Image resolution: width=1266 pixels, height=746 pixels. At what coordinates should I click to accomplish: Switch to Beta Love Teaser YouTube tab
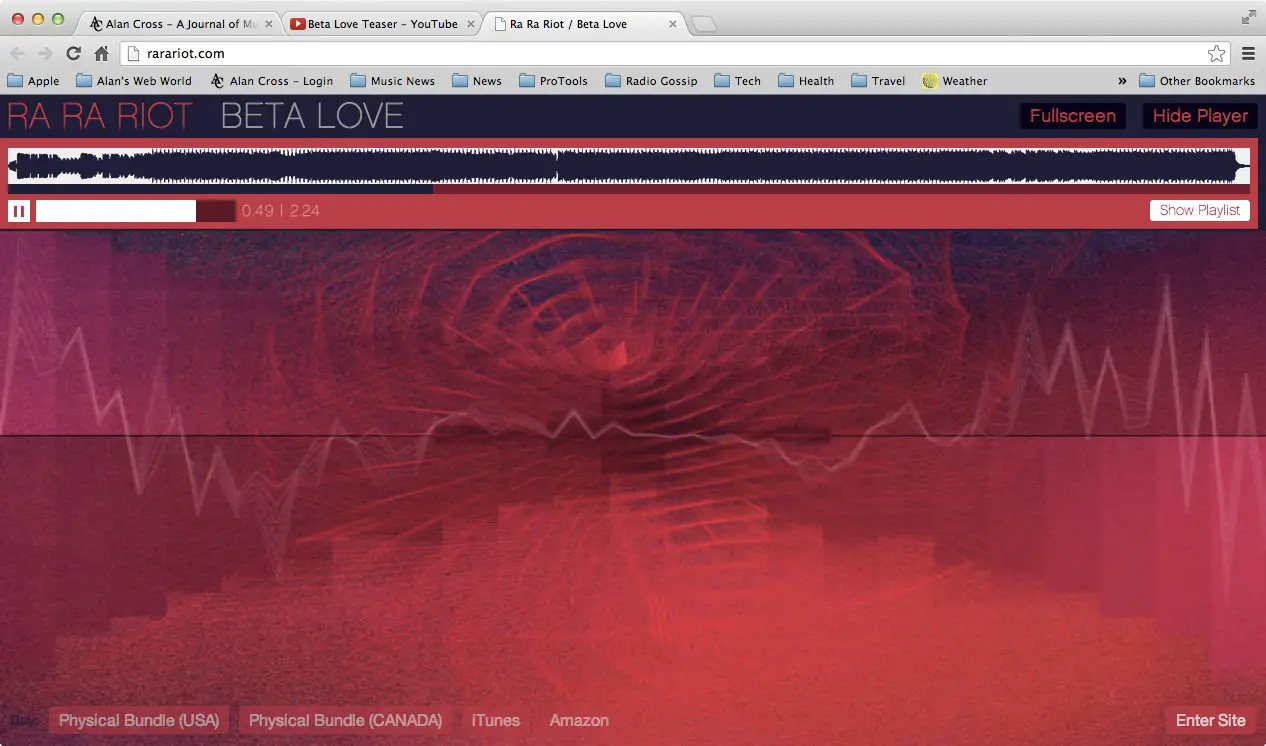(x=380, y=24)
